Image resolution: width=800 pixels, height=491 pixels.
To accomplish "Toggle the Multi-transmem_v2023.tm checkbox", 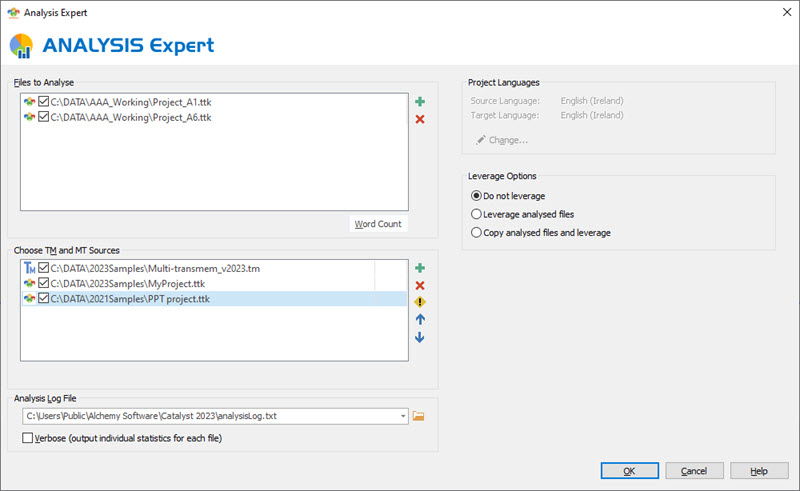I will (43, 267).
